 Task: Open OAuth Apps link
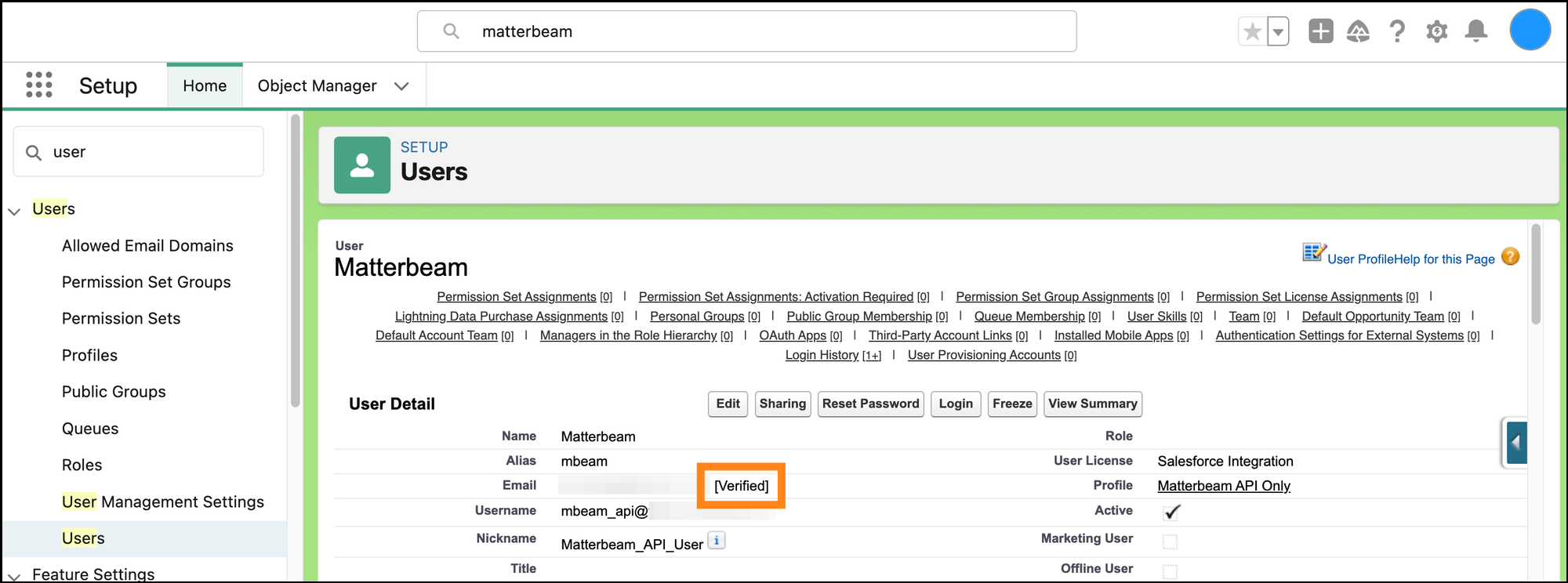point(793,335)
